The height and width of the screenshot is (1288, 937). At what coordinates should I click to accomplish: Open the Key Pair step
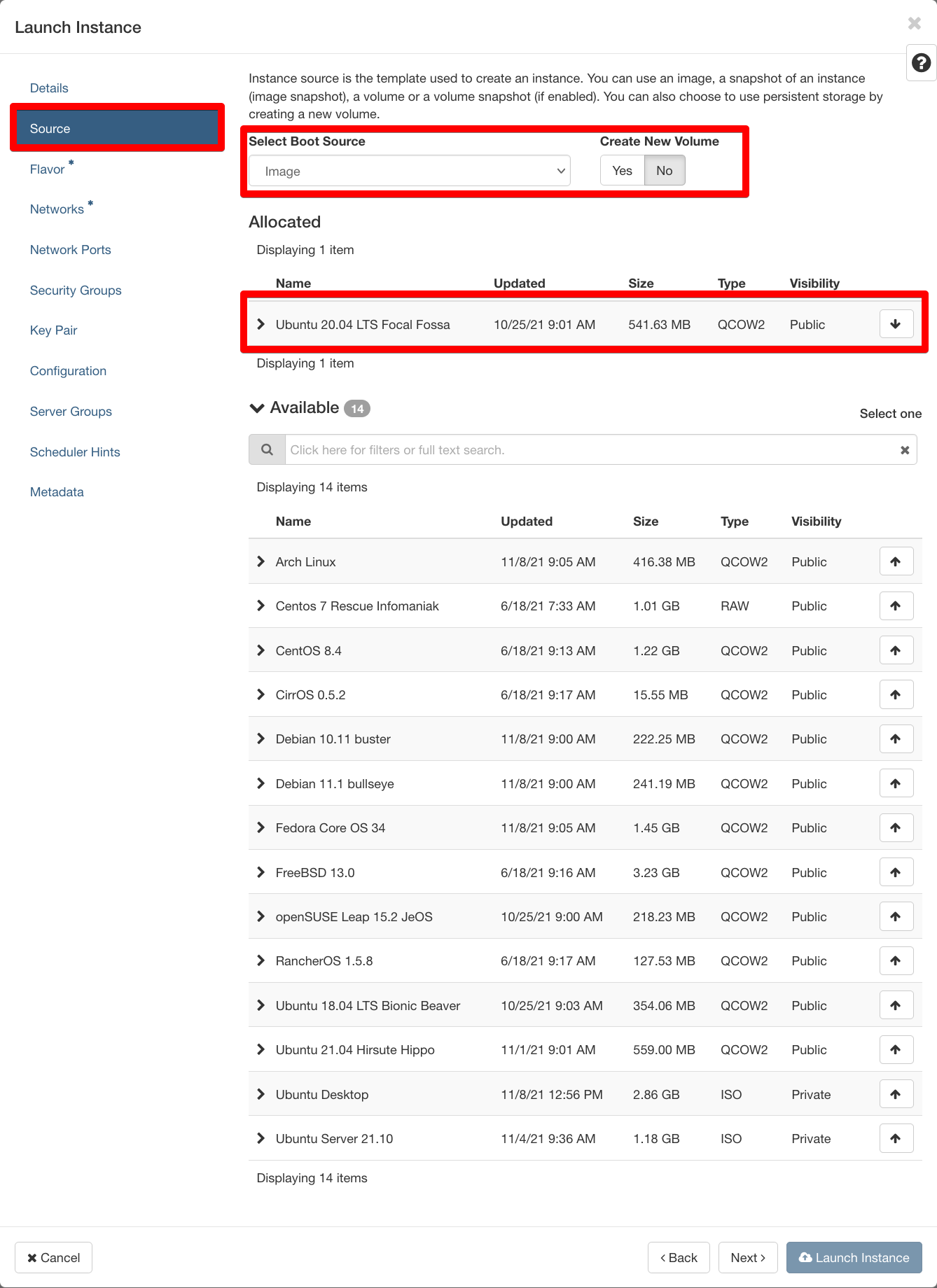53,330
